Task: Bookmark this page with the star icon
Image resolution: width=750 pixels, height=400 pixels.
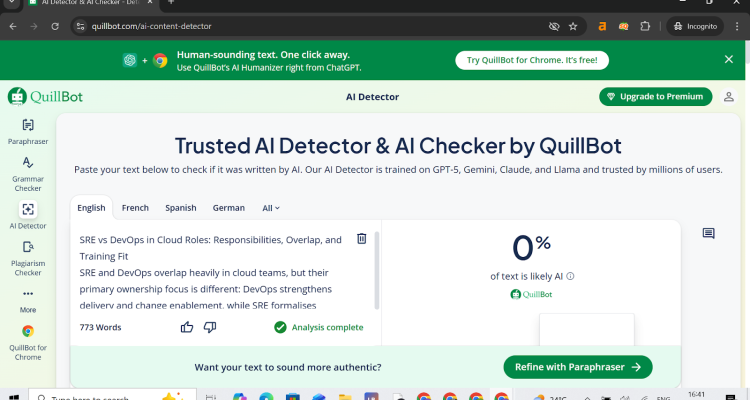Action: pos(573,26)
